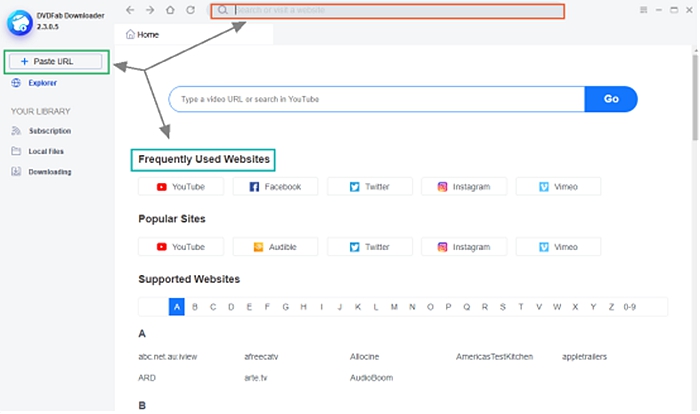Click the Downloading arrow icon

pos(16,171)
